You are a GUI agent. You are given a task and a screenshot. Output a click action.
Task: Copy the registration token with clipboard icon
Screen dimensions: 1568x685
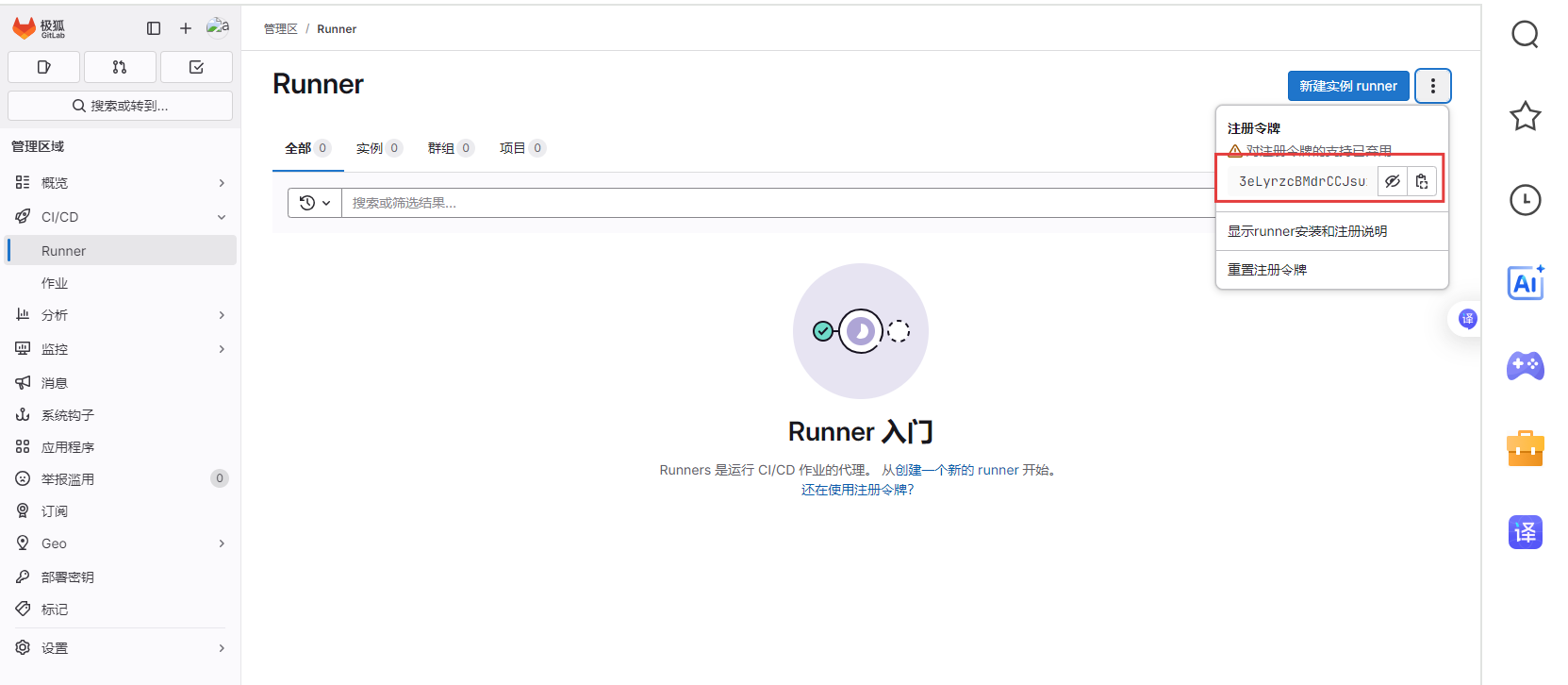click(1422, 181)
